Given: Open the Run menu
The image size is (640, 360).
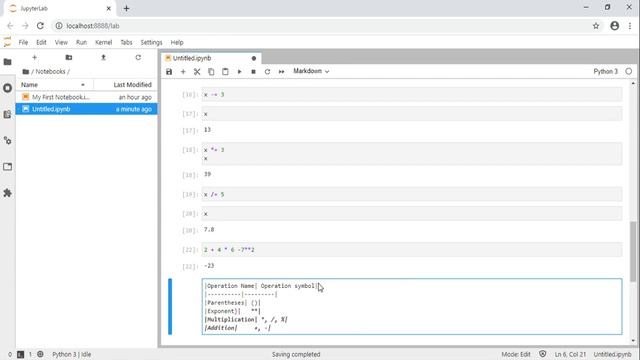Looking at the screenshot, I should click(x=81, y=42).
